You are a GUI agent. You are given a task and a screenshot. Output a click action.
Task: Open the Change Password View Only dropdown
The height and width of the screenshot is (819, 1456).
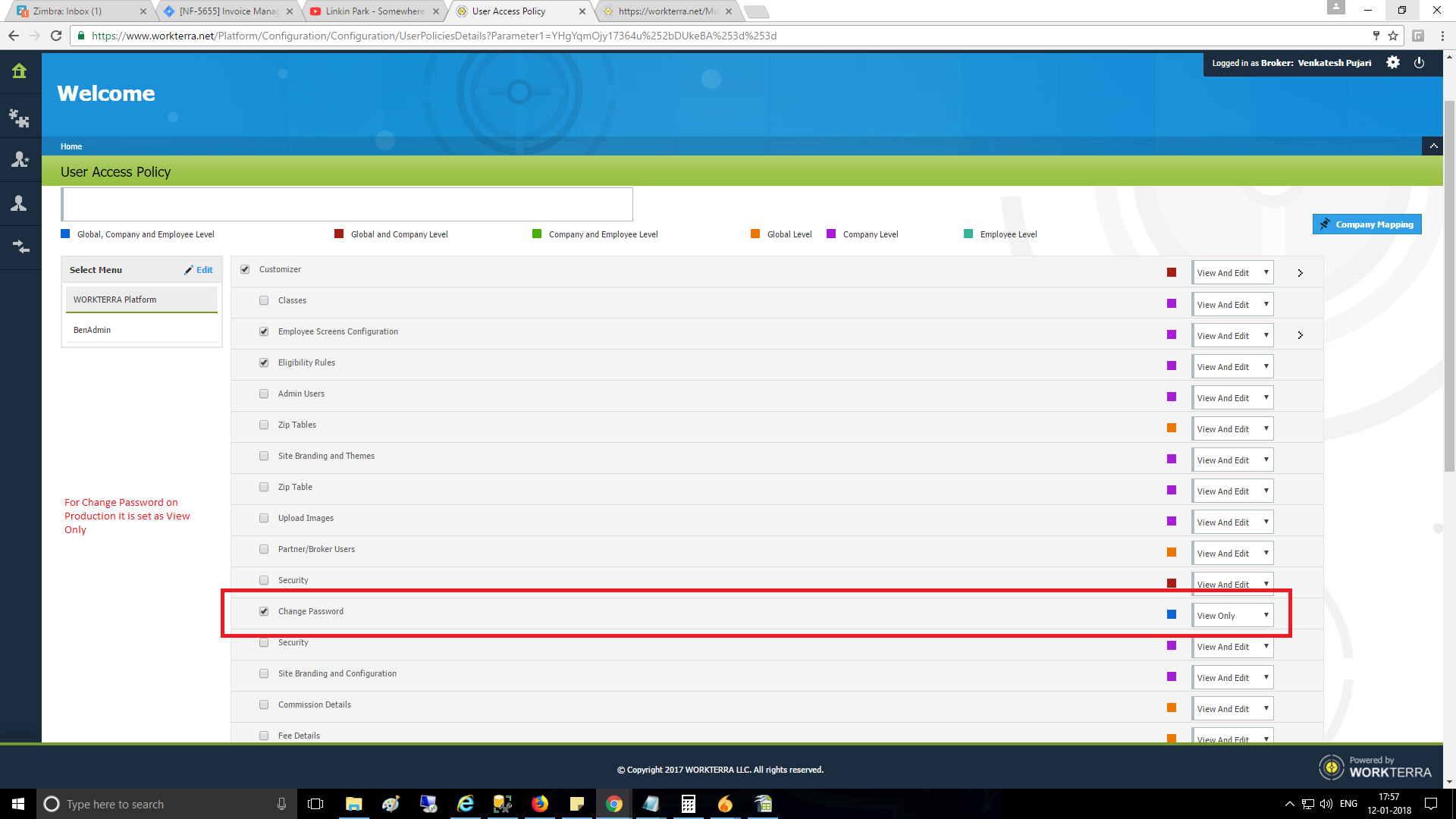pyautogui.click(x=1232, y=616)
